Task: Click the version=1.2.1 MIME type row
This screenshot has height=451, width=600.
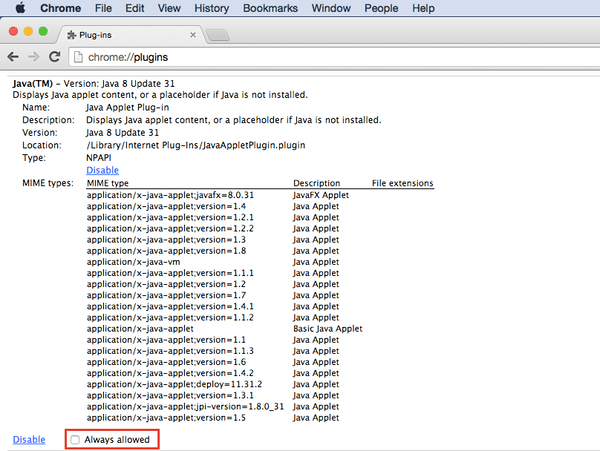Action: [170, 217]
